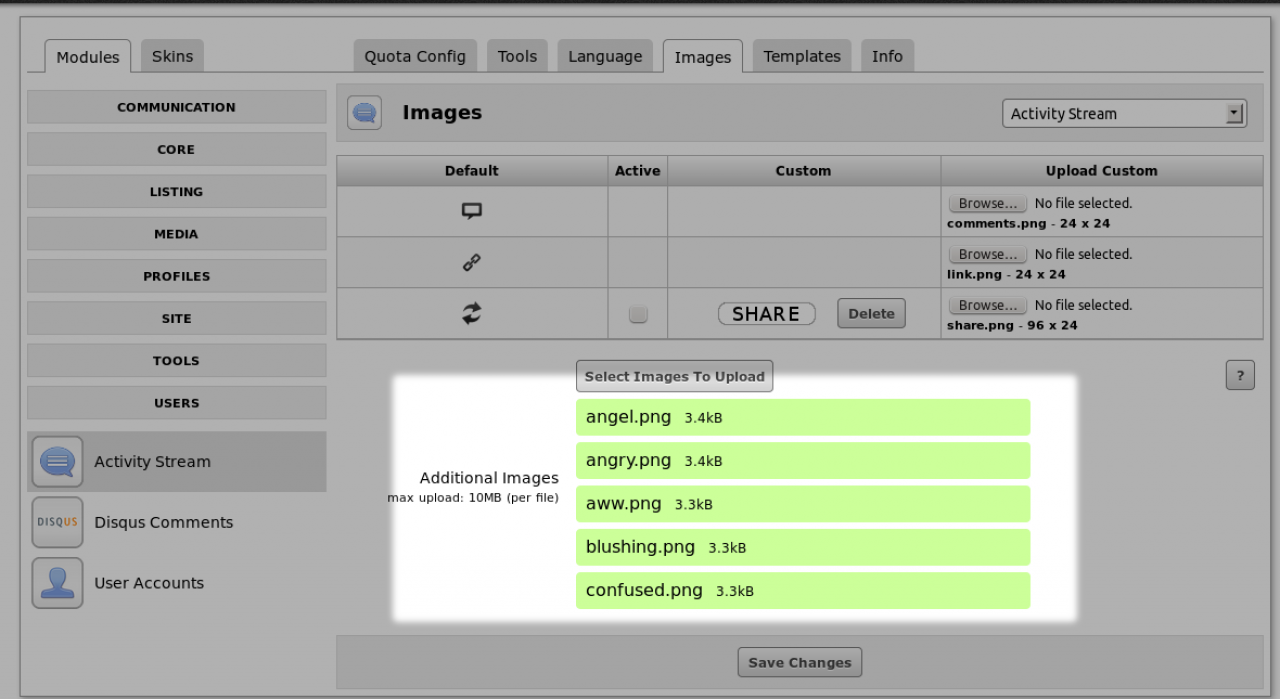Click the User Accounts icon

pyautogui.click(x=57, y=583)
